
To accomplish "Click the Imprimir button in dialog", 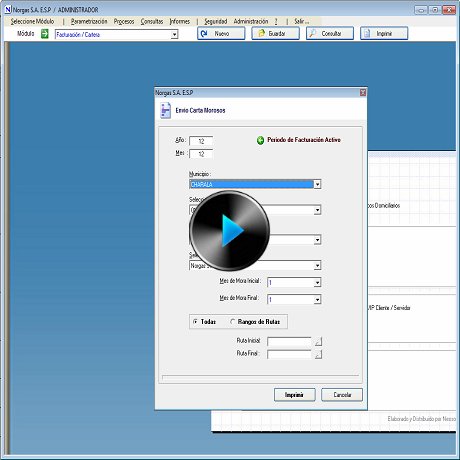I will coord(294,395).
